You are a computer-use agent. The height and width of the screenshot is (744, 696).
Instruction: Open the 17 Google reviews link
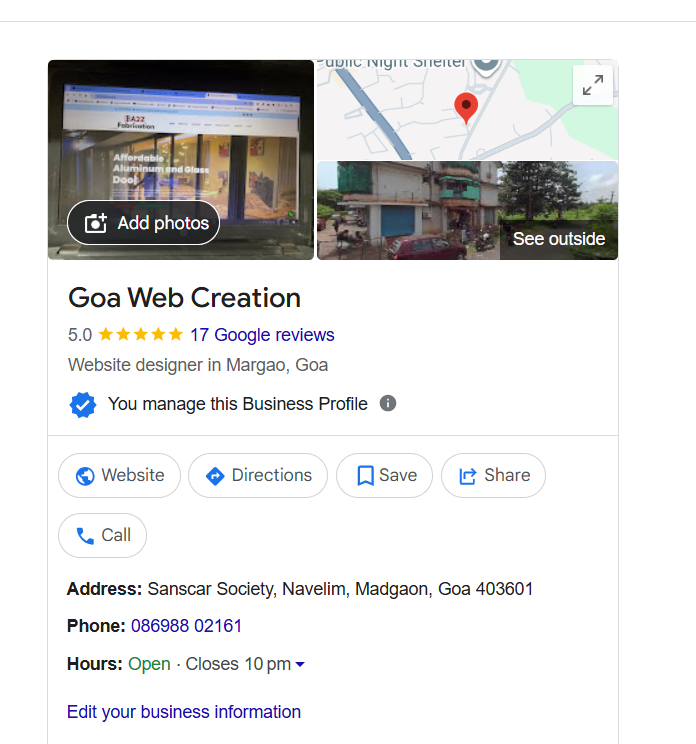coord(262,335)
